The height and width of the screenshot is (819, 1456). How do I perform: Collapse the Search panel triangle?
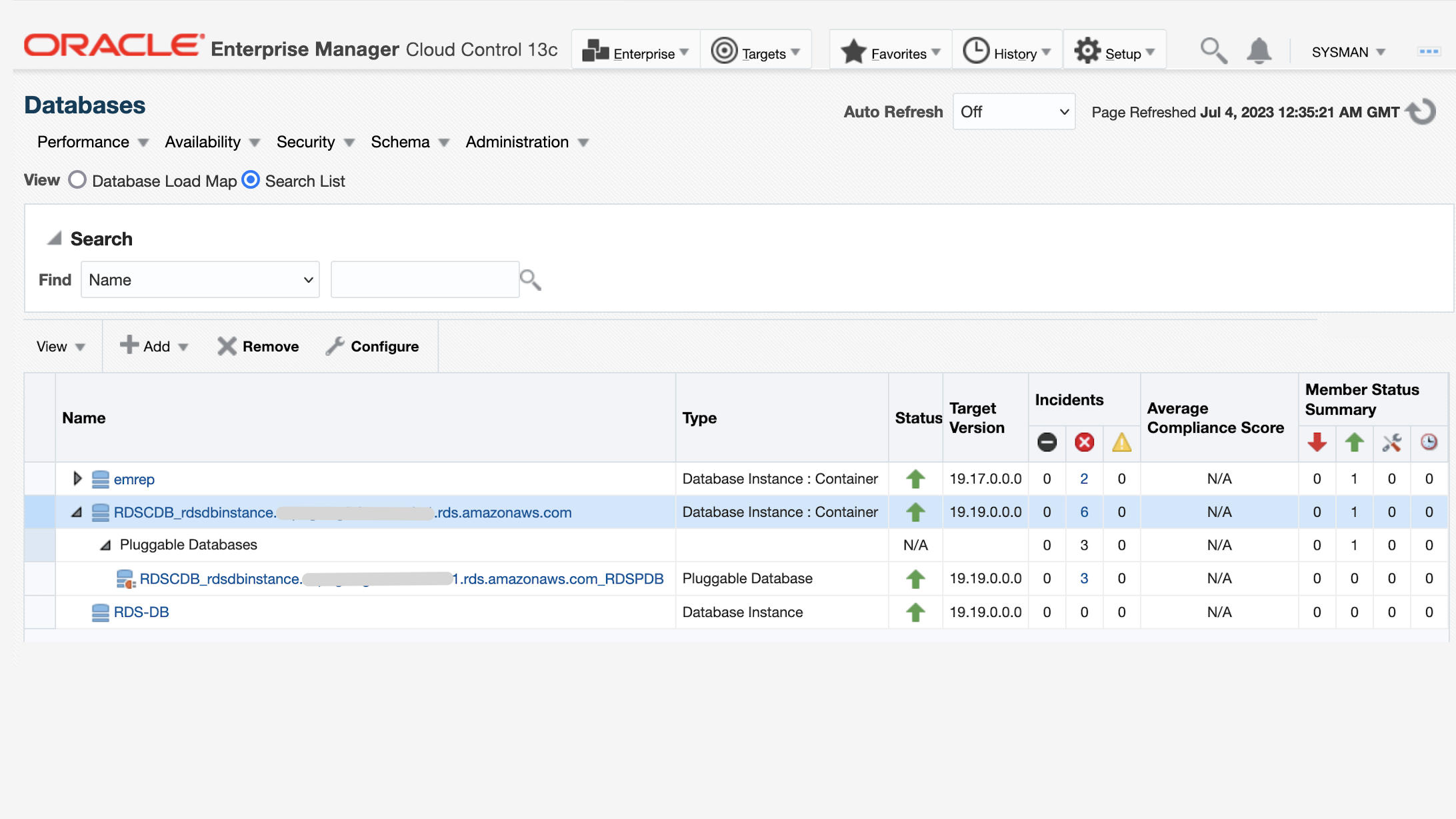55,239
